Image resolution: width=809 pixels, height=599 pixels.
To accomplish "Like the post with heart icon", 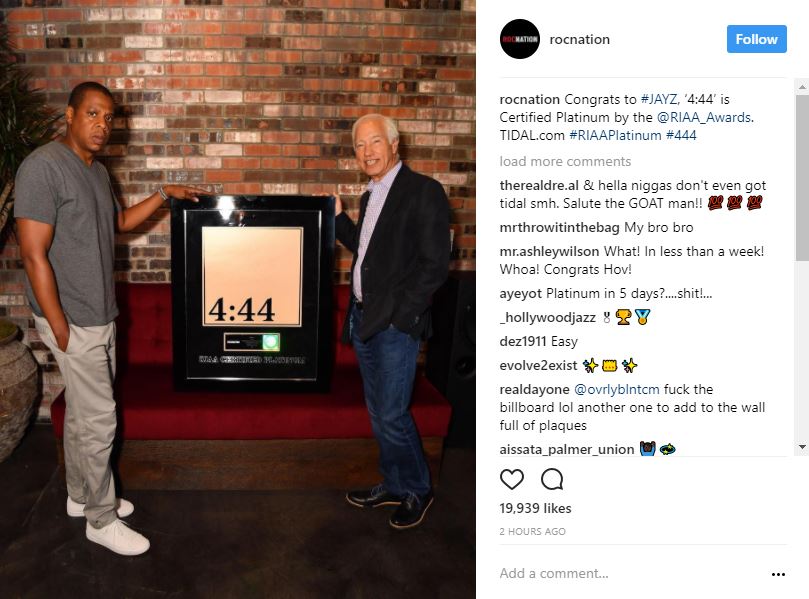I will [512, 479].
